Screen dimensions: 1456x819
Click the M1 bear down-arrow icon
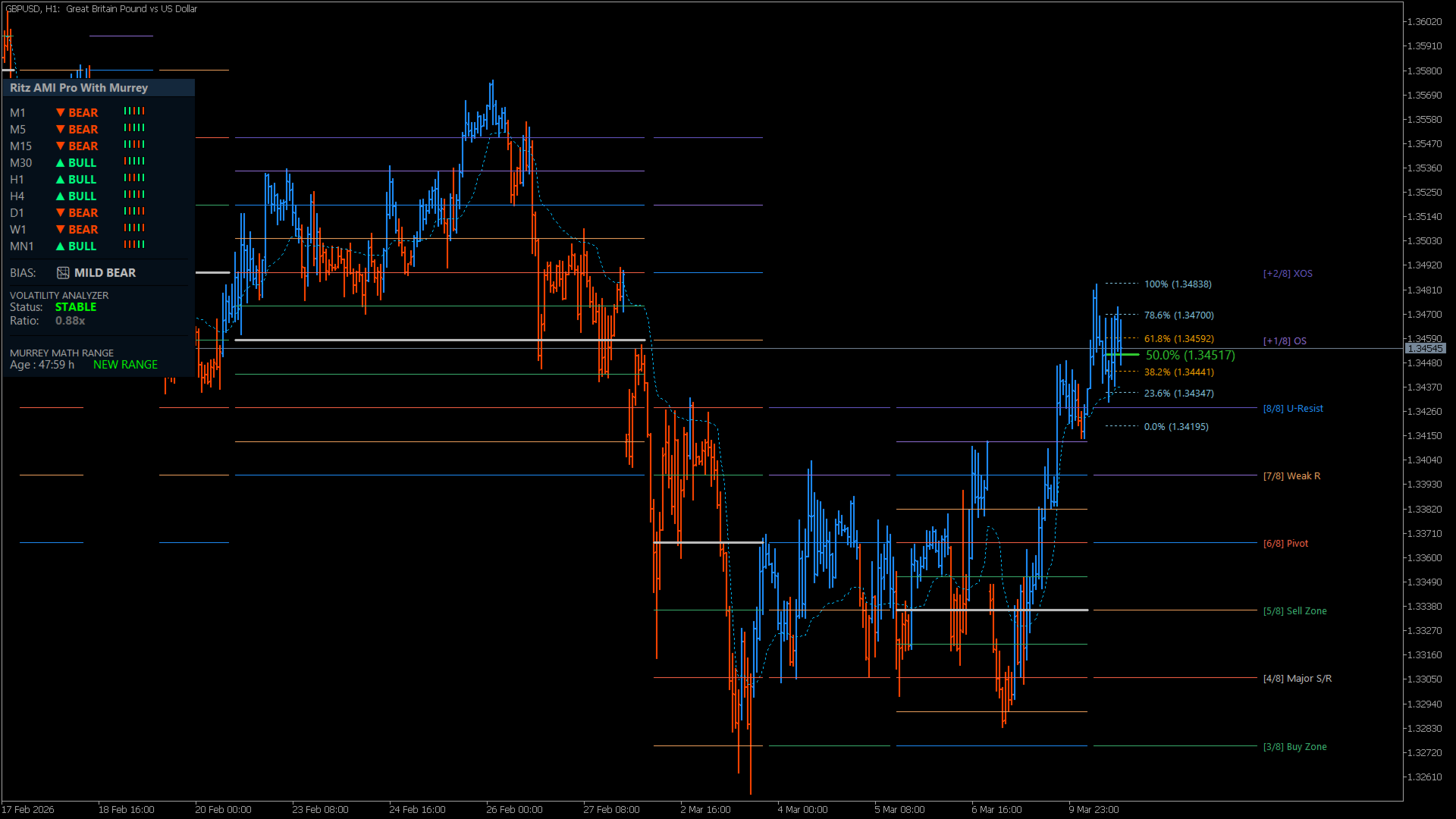tap(61, 112)
